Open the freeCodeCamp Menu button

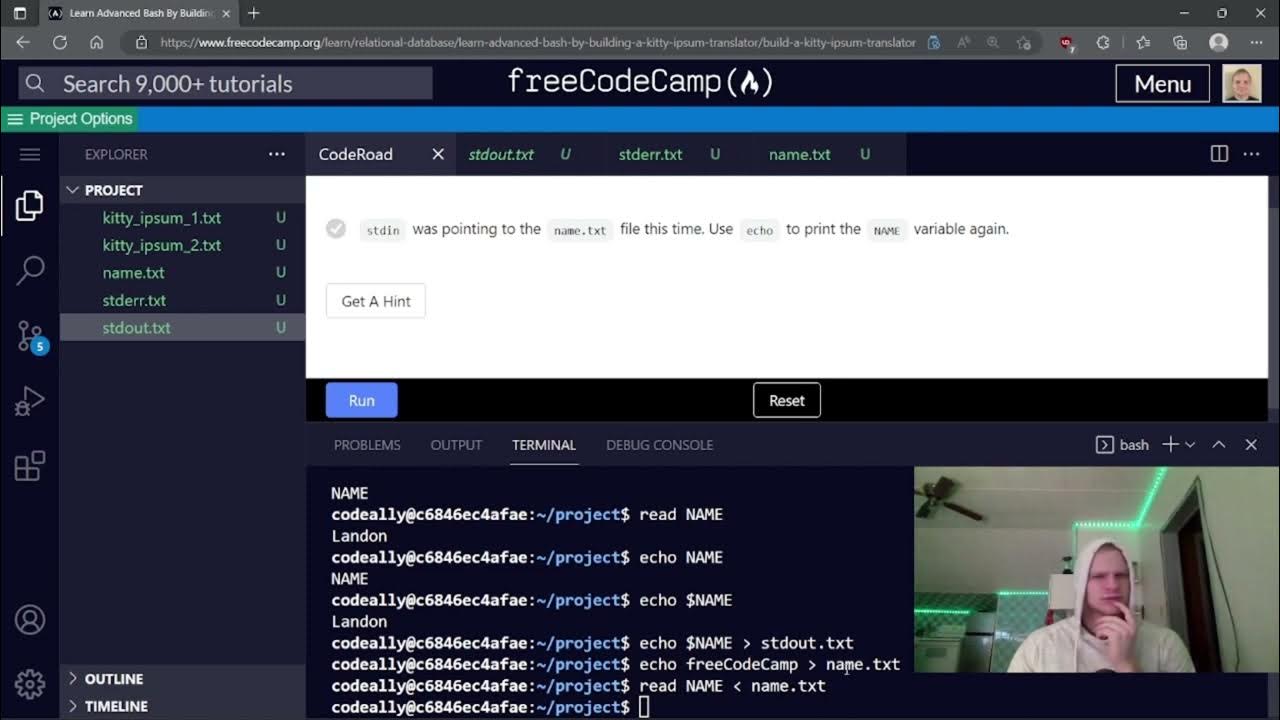[x=1162, y=84]
